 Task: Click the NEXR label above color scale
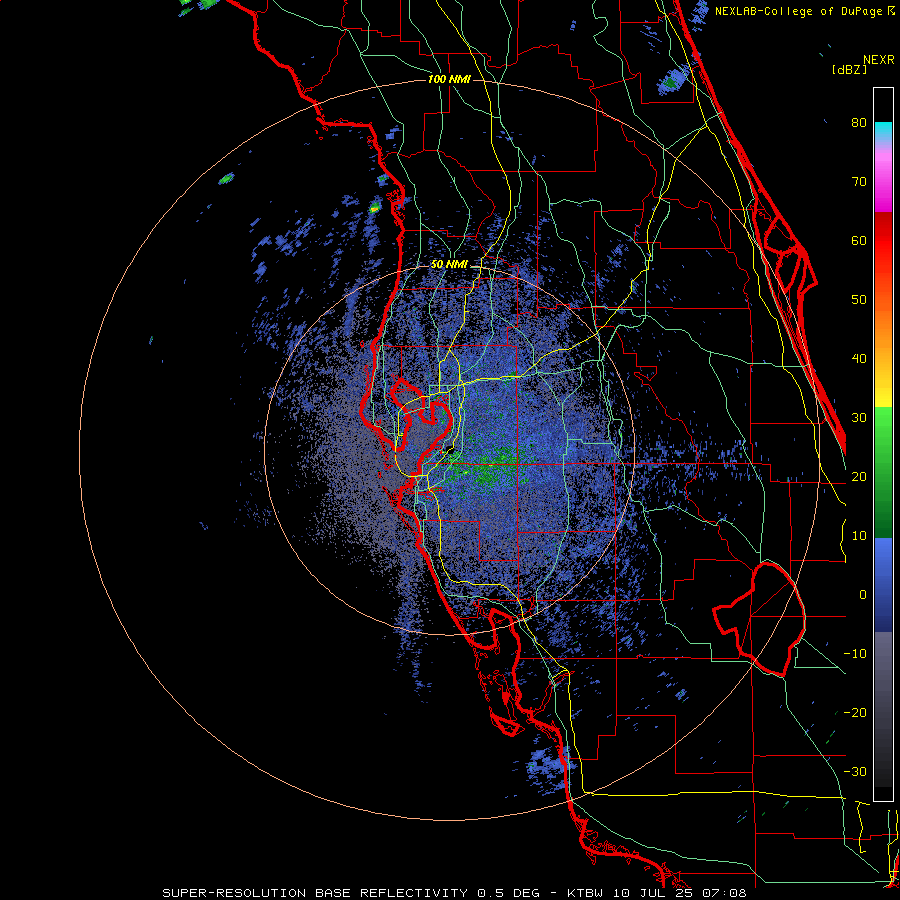(879, 60)
